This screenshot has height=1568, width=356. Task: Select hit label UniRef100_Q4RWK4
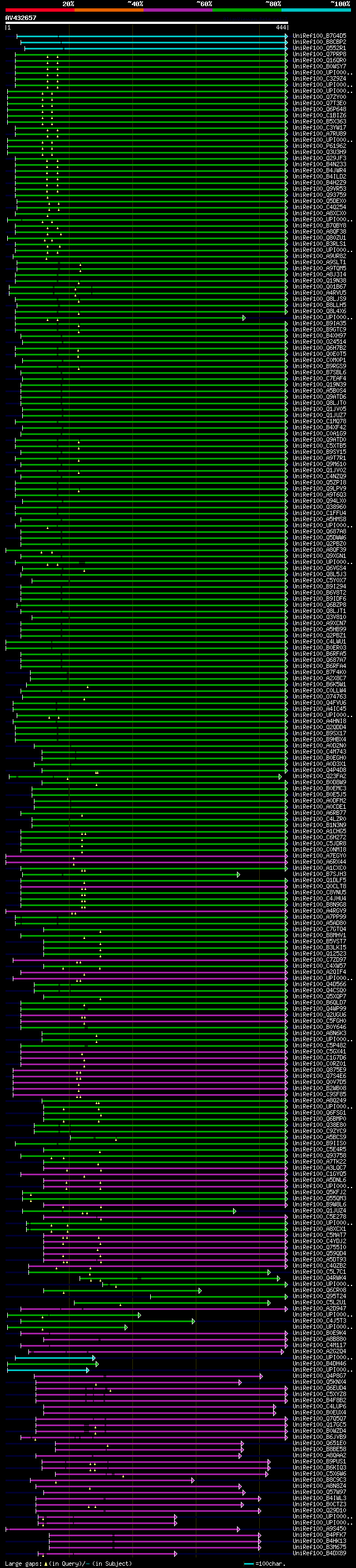pos(319,1278)
